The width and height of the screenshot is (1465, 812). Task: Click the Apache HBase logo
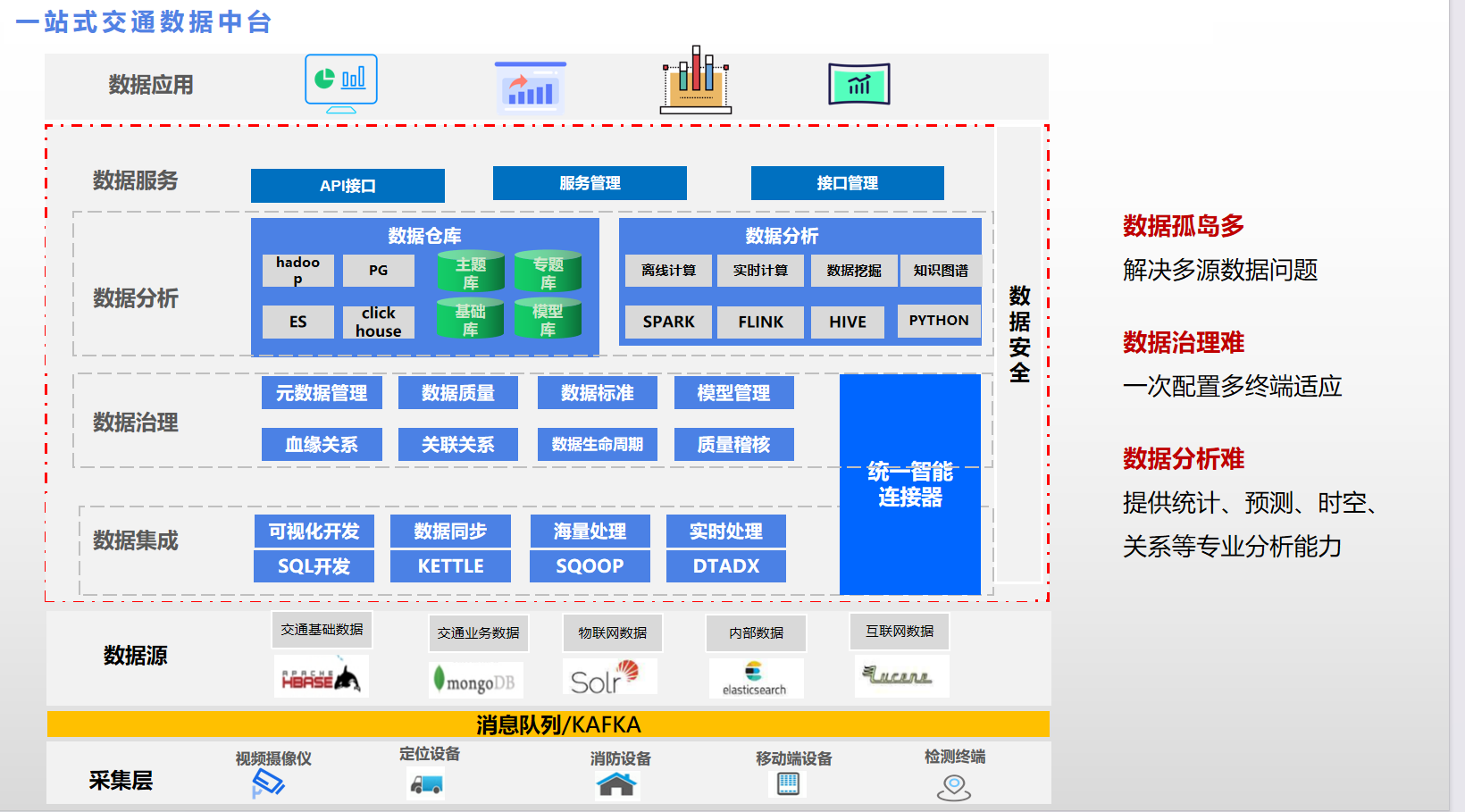[321, 677]
